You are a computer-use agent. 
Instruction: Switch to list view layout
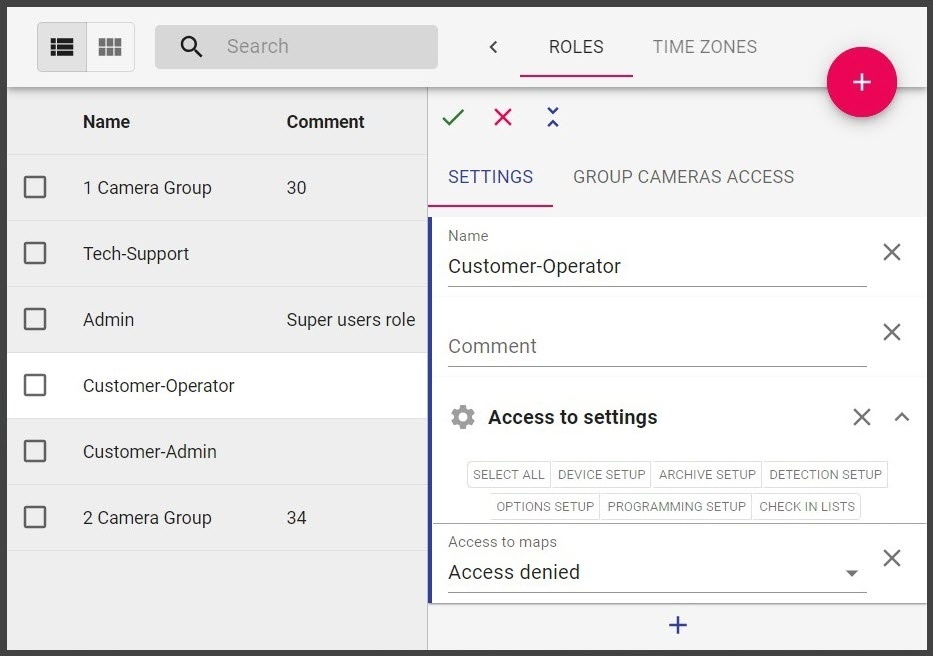(62, 47)
